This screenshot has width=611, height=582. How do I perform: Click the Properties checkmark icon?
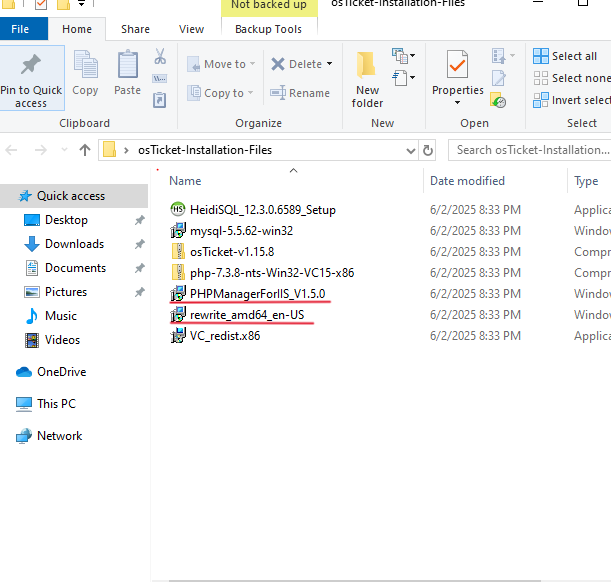(x=457, y=64)
